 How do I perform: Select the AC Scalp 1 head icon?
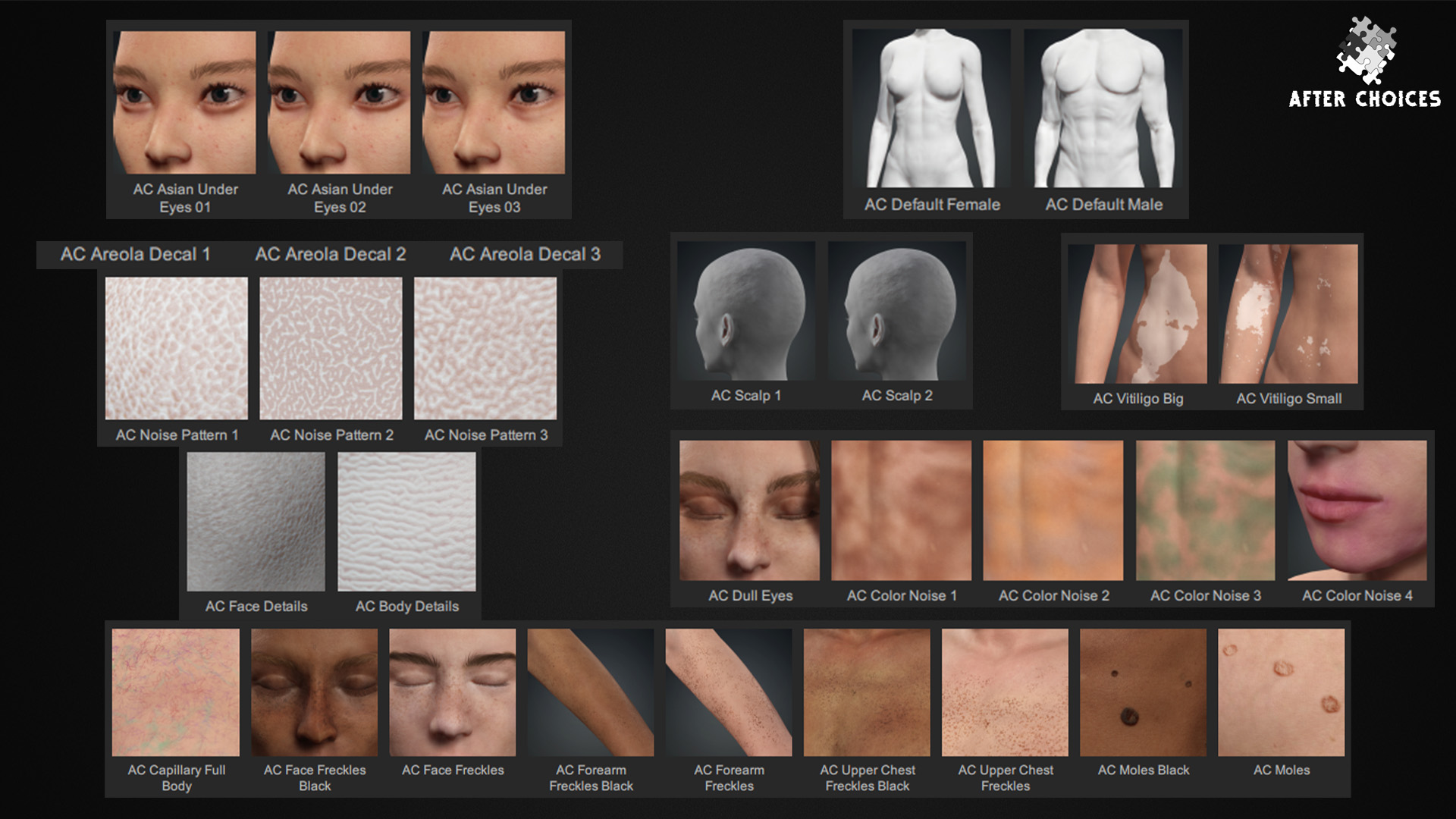click(x=746, y=311)
